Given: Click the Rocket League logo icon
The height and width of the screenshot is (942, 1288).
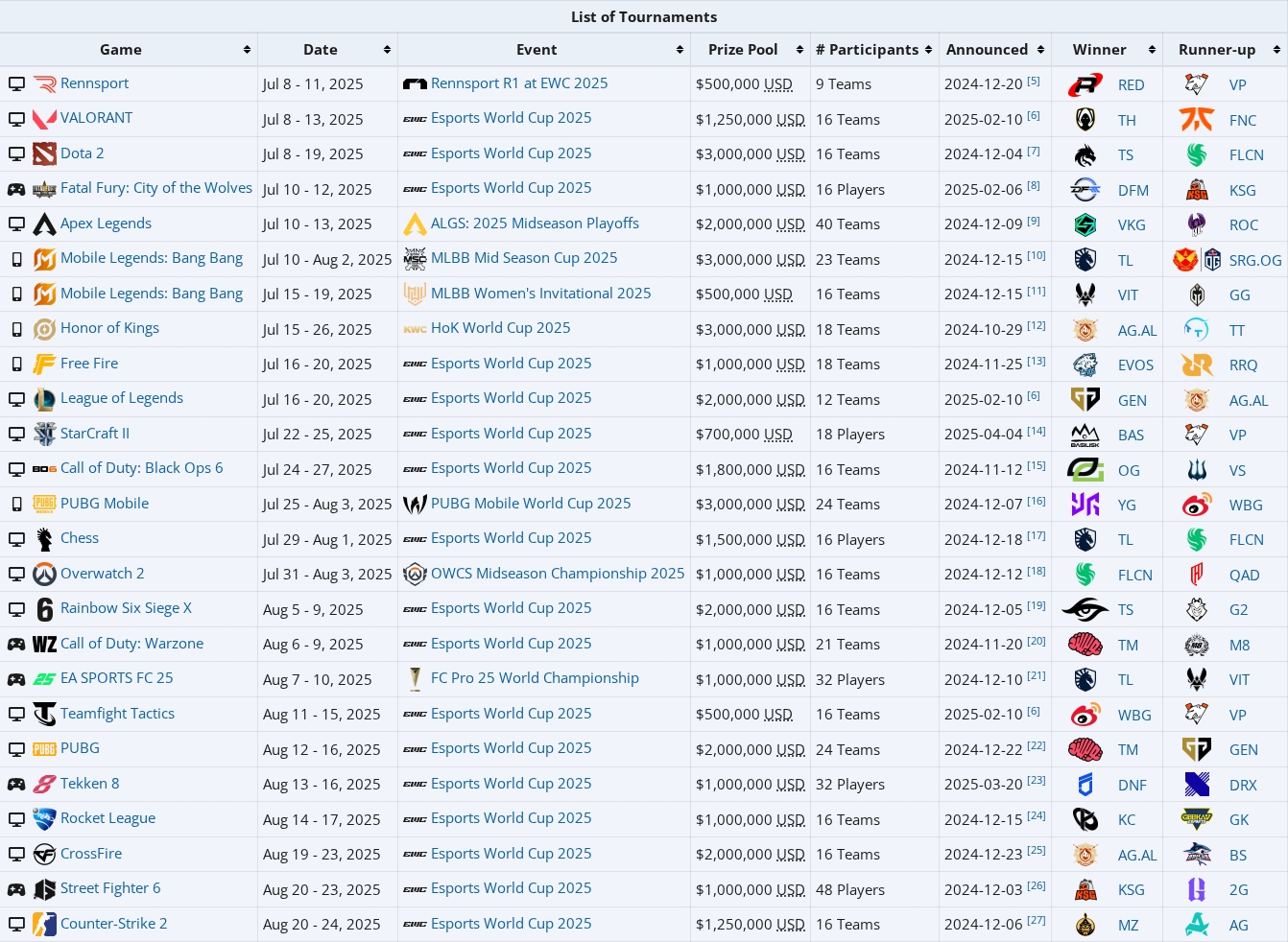Looking at the screenshot, I should point(44,819).
